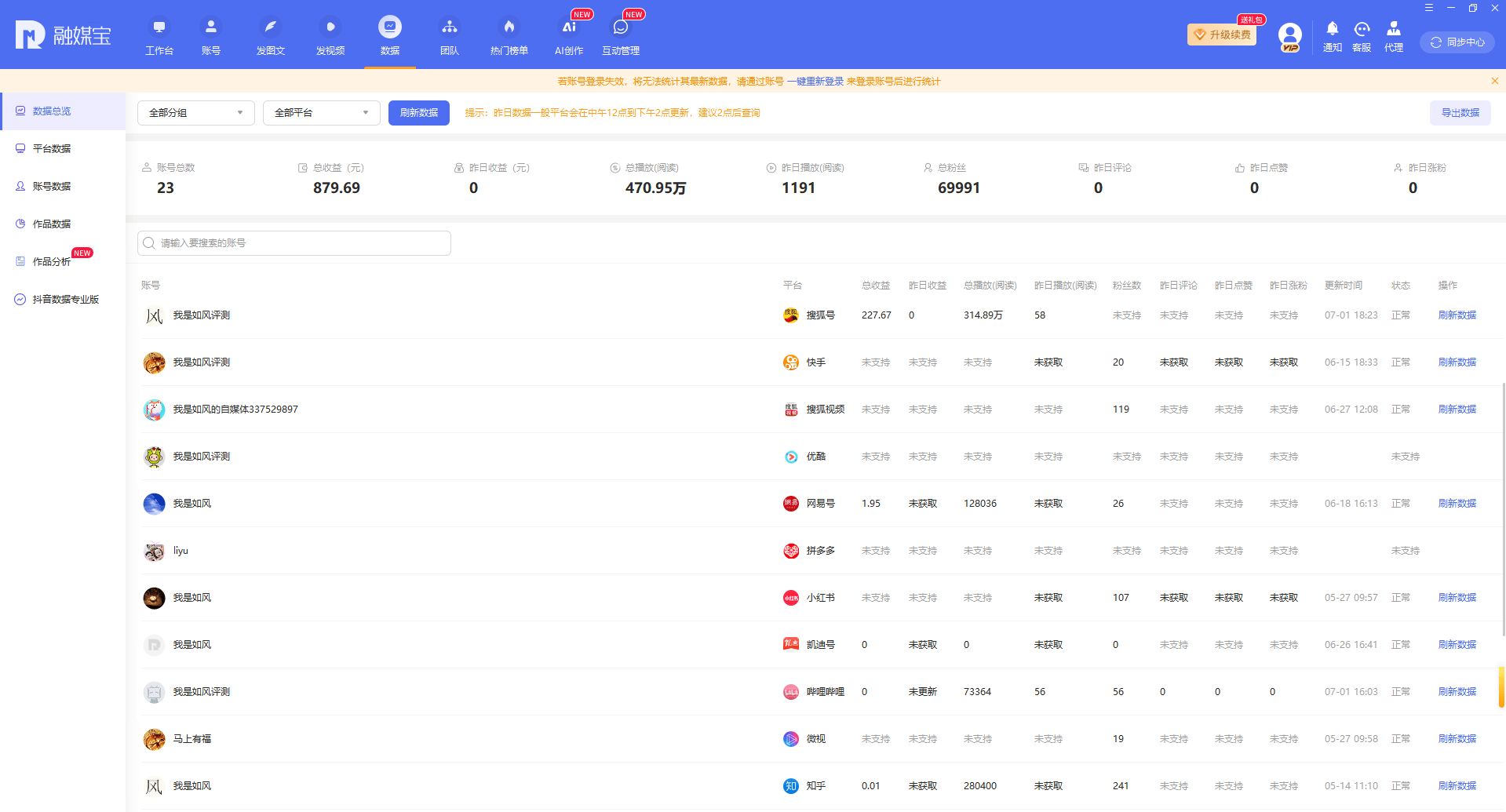Click the 总粉丝 value 69991

click(x=959, y=188)
